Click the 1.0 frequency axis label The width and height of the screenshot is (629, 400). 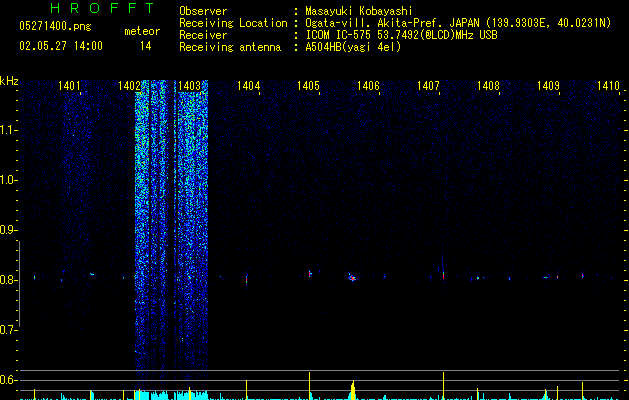(8, 180)
